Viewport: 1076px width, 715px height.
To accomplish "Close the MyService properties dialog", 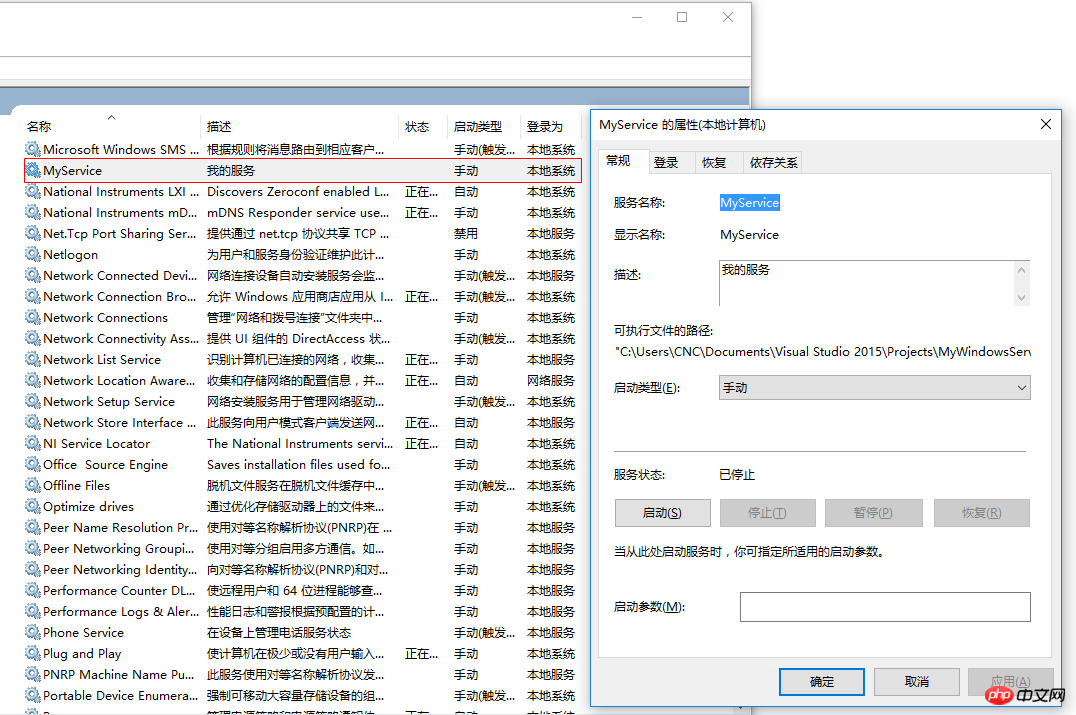I will (x=1045, y=124).
